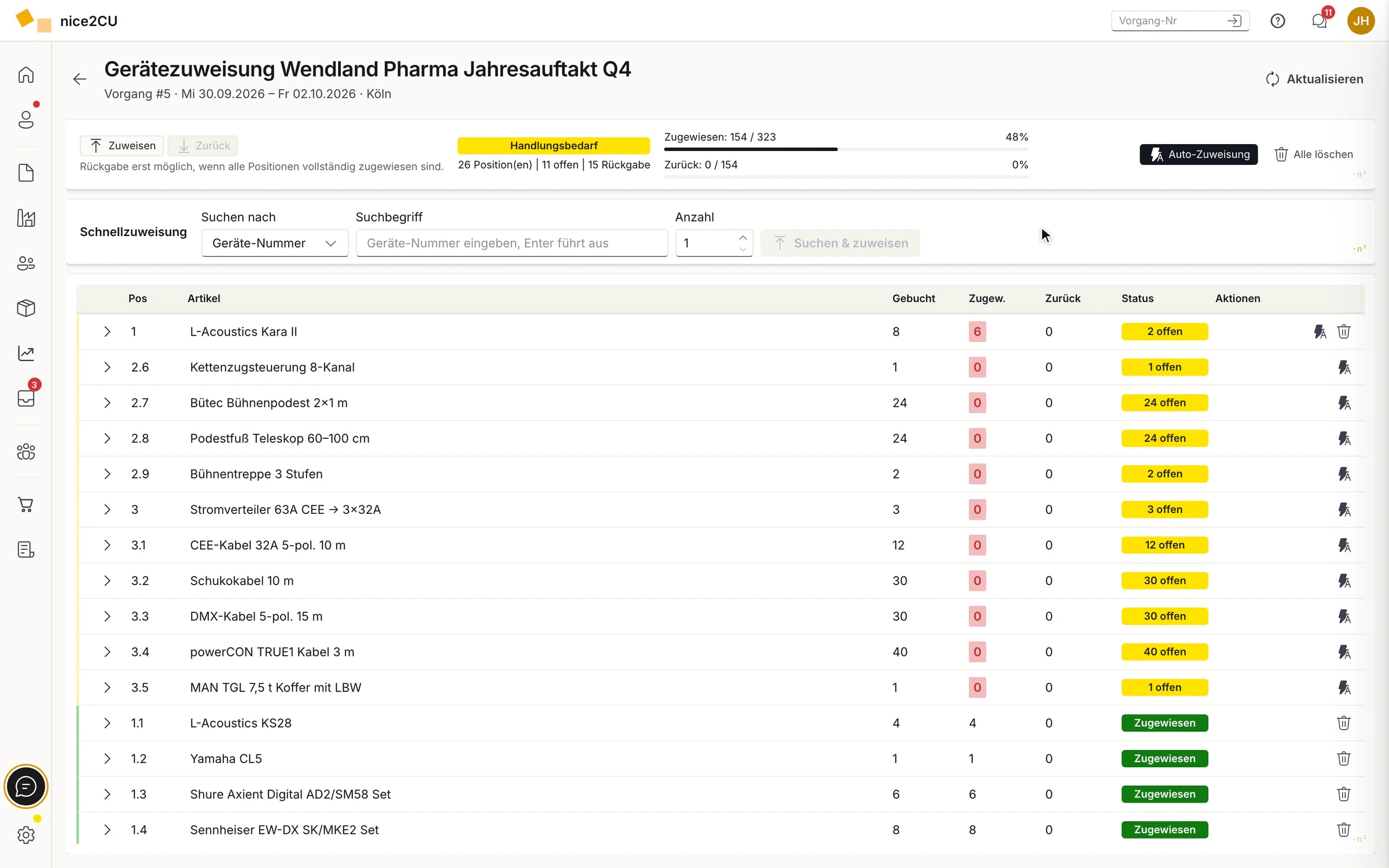This screenshot has height=868, width=1389.
Task: Auto-assign the L-Acoustics Kara II row
Action: (x=1320, y=332)
